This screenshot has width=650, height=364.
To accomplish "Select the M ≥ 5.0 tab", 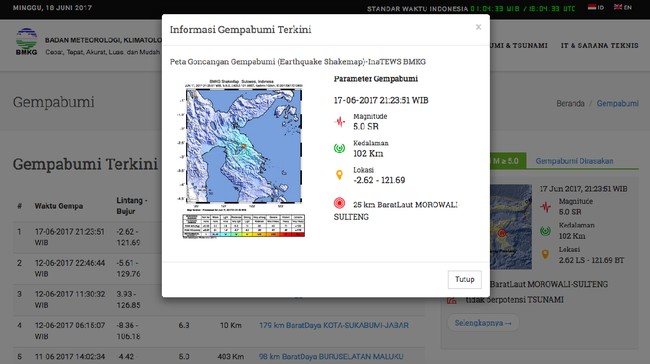I will (x=508, y=161).
